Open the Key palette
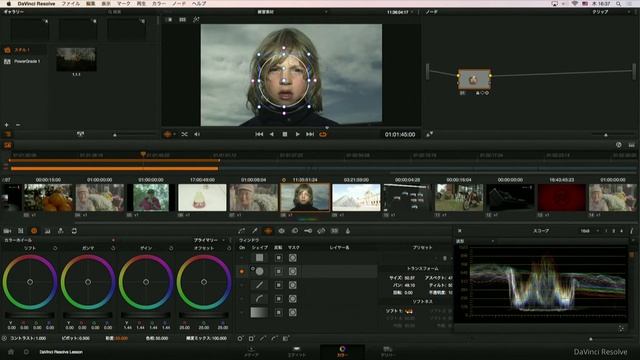 click(308, 231)
